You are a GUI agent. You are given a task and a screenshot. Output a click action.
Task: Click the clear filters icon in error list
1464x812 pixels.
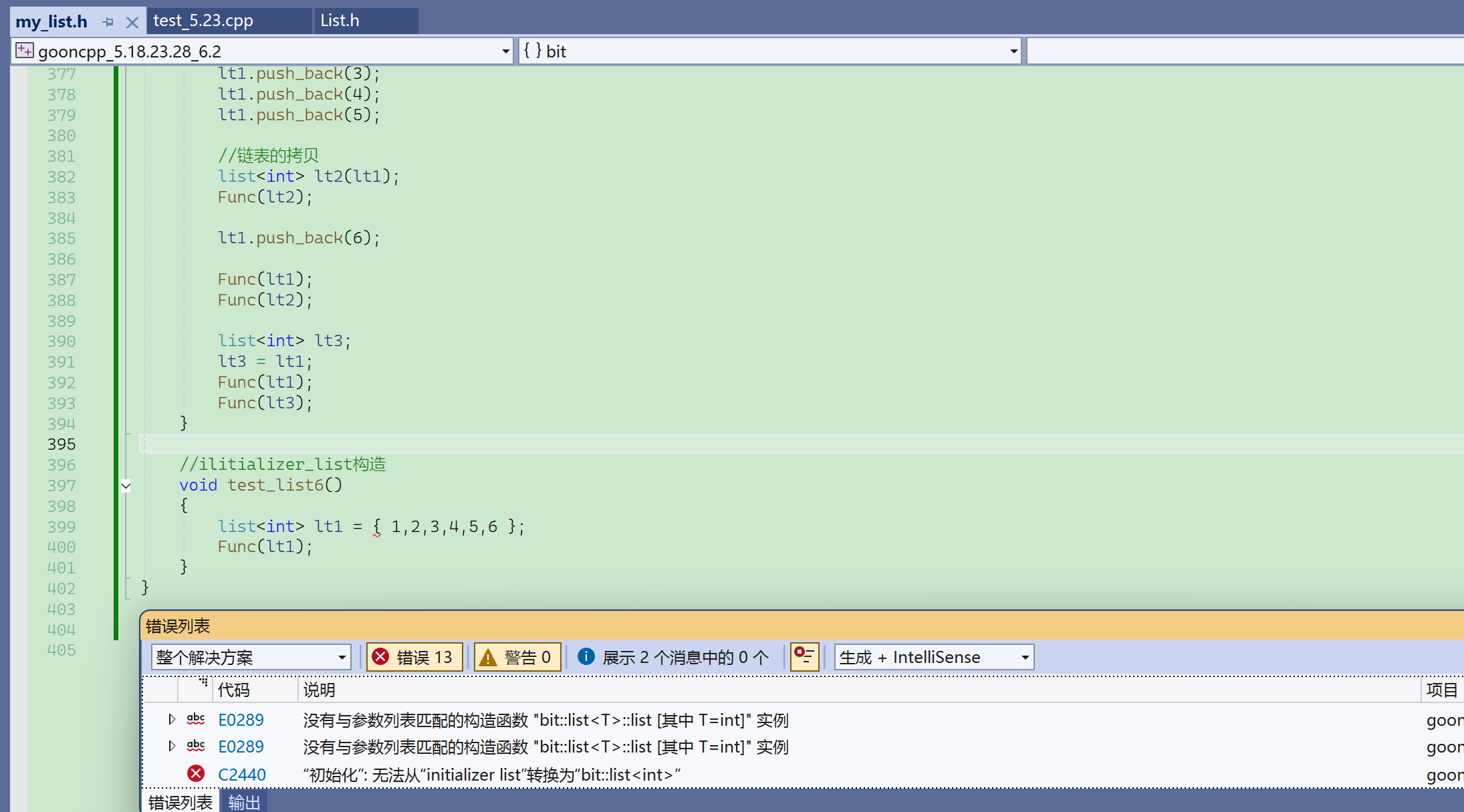point(804,656)
